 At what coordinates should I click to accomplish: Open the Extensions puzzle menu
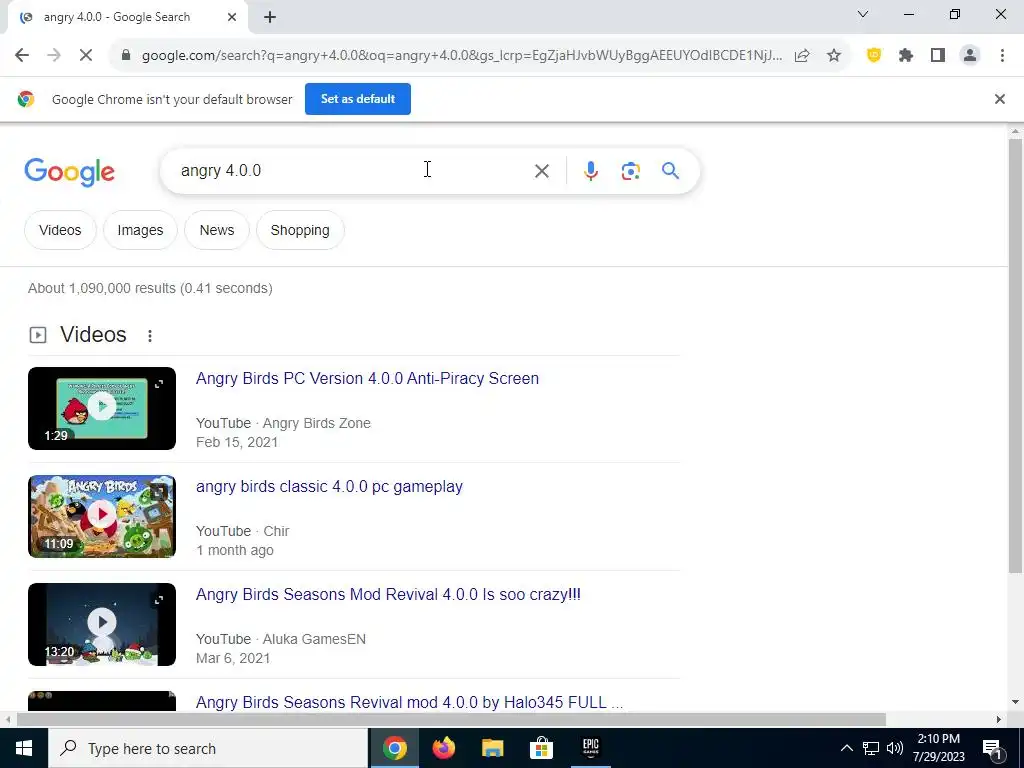click(906, 56)
